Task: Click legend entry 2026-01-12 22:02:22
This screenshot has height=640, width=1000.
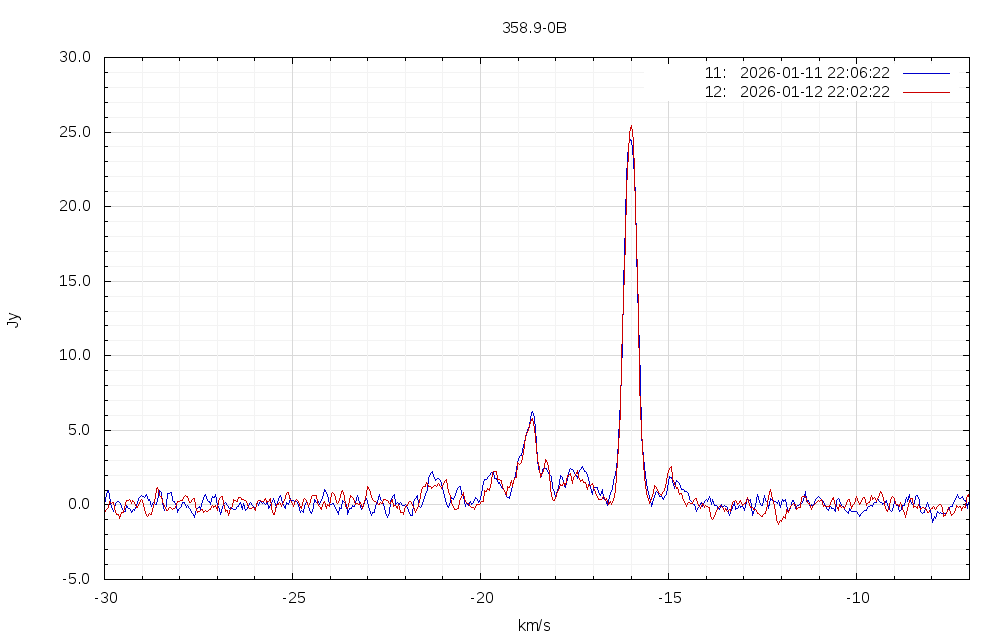Action: click(x=814, y=92)
